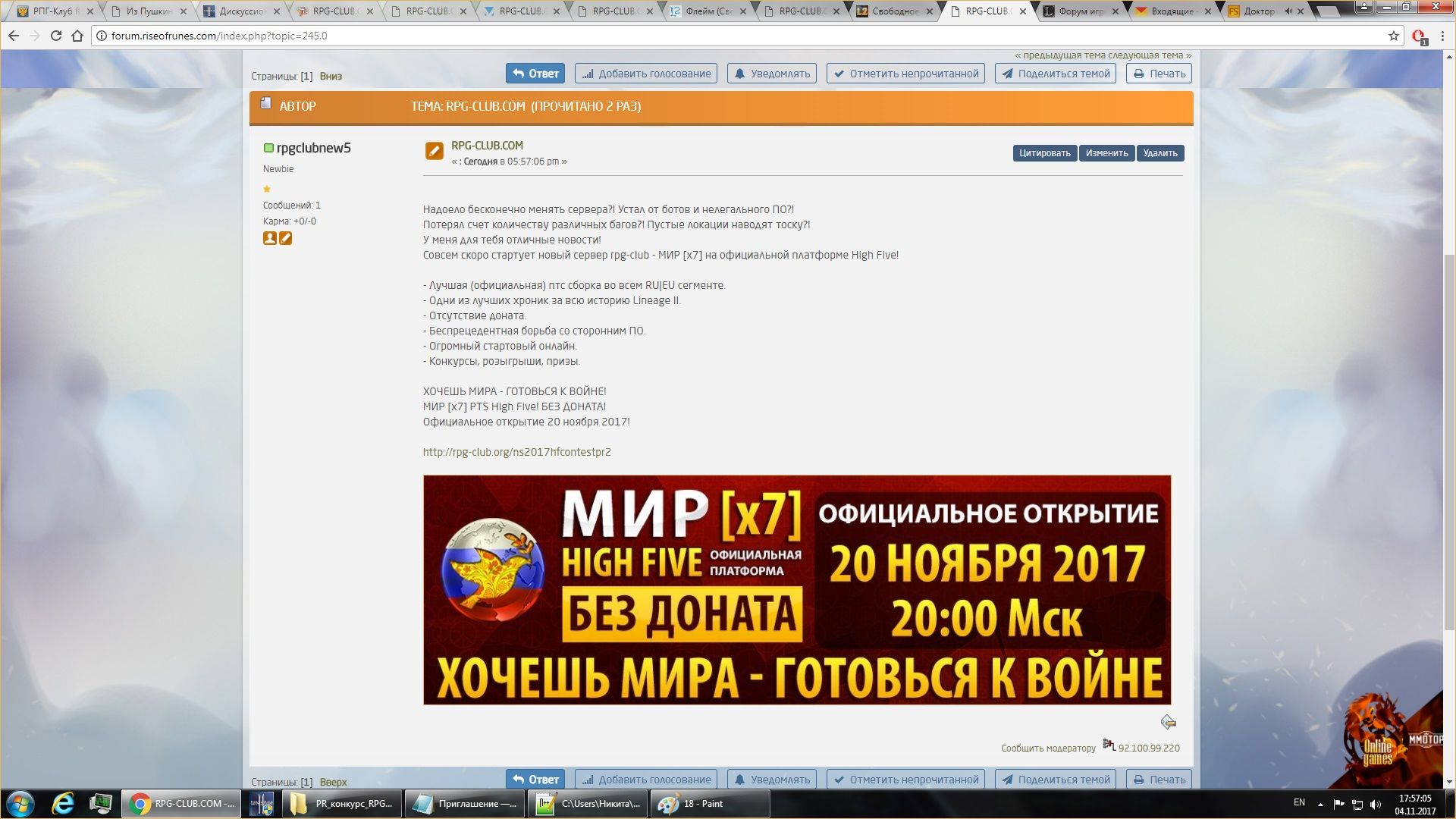The height and width of the screenshot is (819, 1456).
Task: Open PR_конкурс_RPG folder in taskbar
Action: [x=341, y=804]
